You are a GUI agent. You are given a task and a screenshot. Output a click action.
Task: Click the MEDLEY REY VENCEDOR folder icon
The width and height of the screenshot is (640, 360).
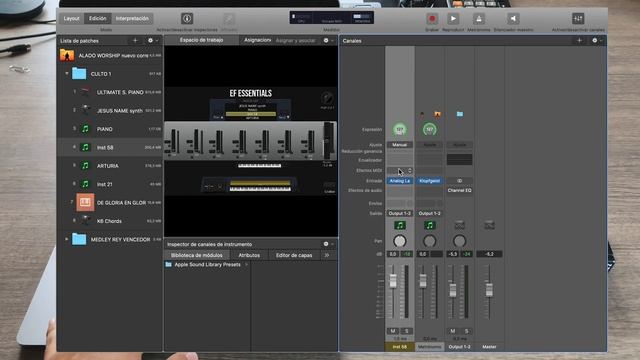pos(79,239)
